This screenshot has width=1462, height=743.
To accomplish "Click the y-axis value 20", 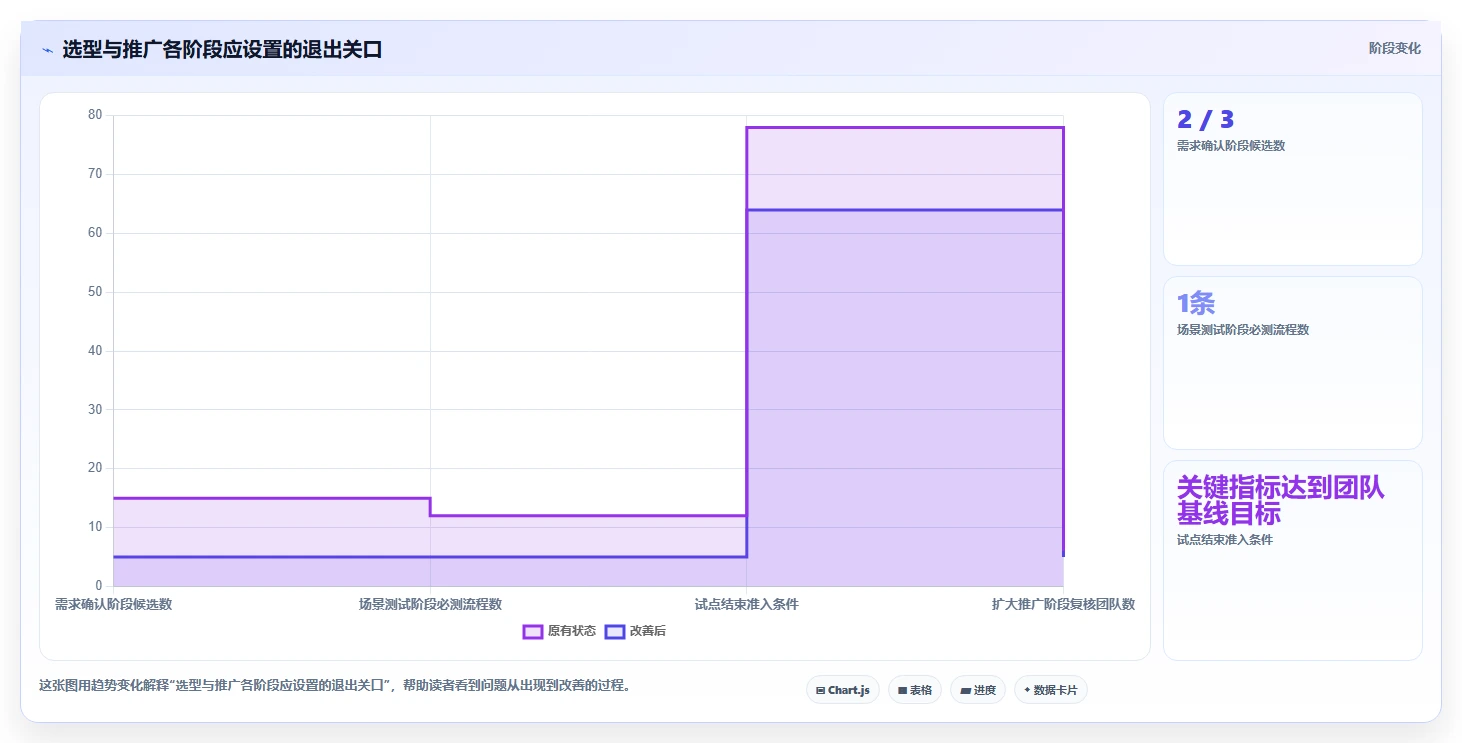I will click(95, 468).
